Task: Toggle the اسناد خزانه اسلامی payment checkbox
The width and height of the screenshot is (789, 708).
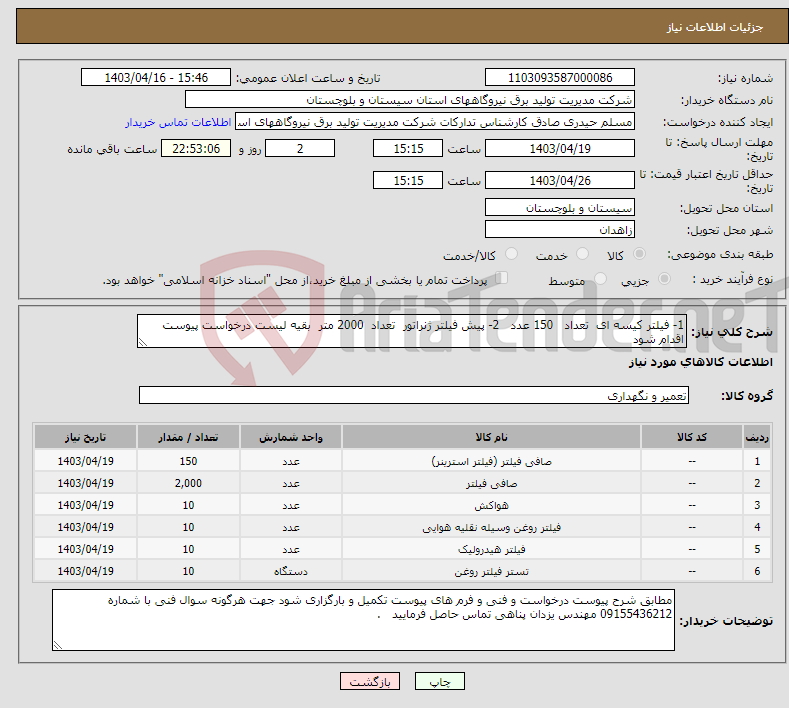Action: coord(501,278)
